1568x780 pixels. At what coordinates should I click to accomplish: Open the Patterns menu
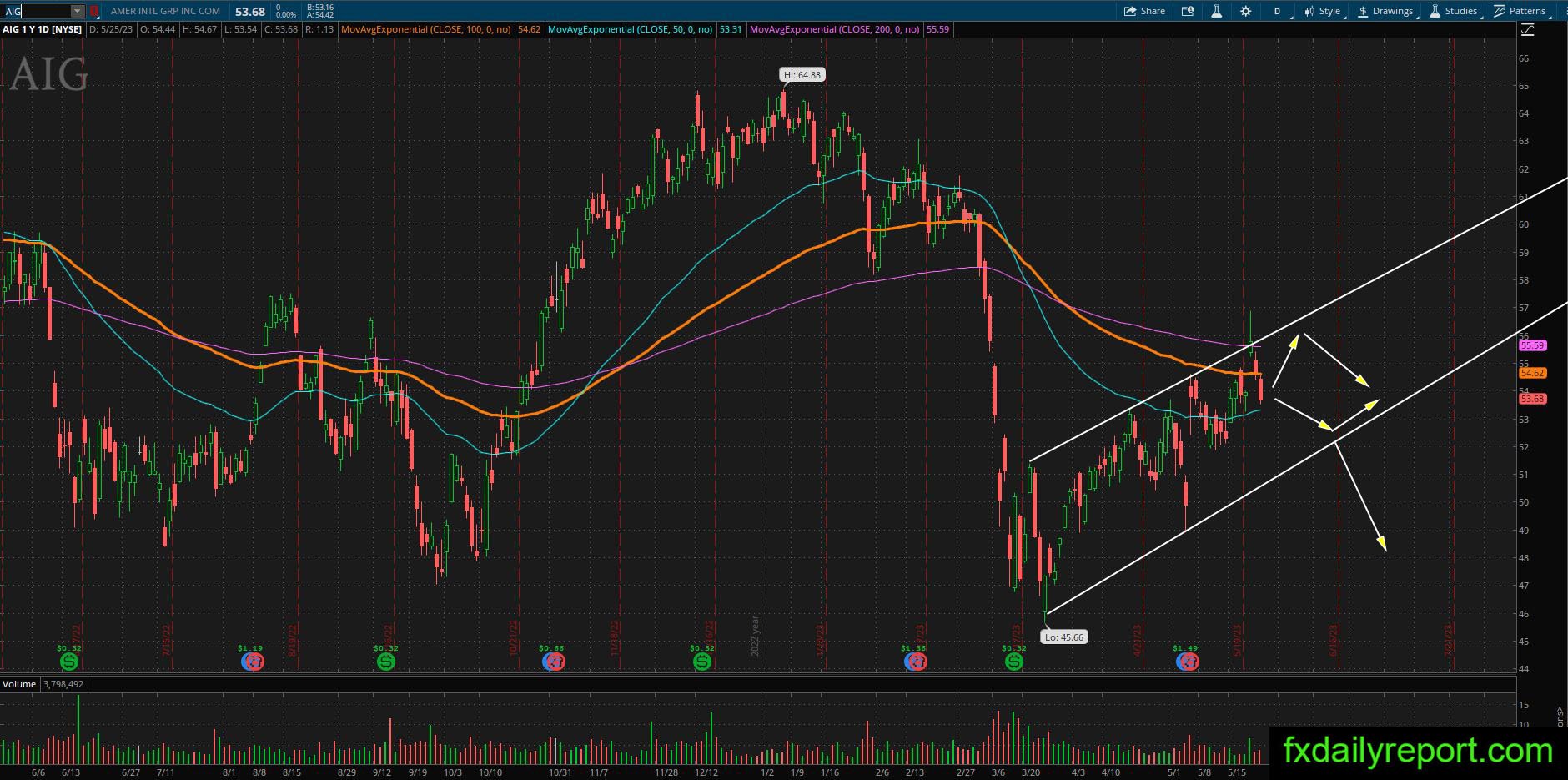click(1520, 11)
